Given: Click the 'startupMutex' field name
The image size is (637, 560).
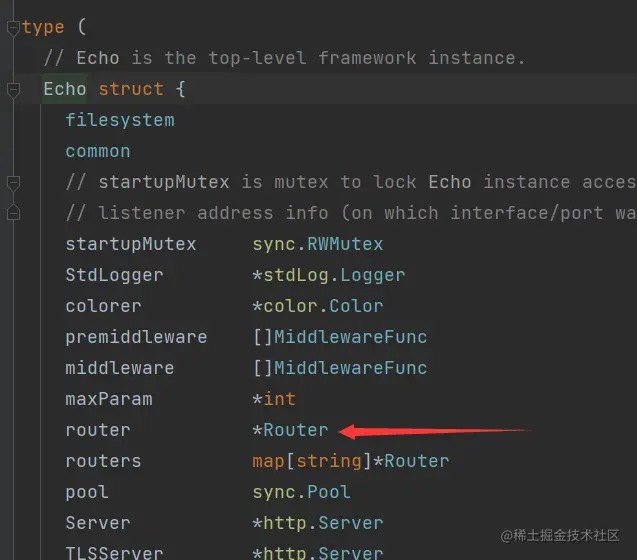Looking at the screenshot, I should [x=131, y=244].
